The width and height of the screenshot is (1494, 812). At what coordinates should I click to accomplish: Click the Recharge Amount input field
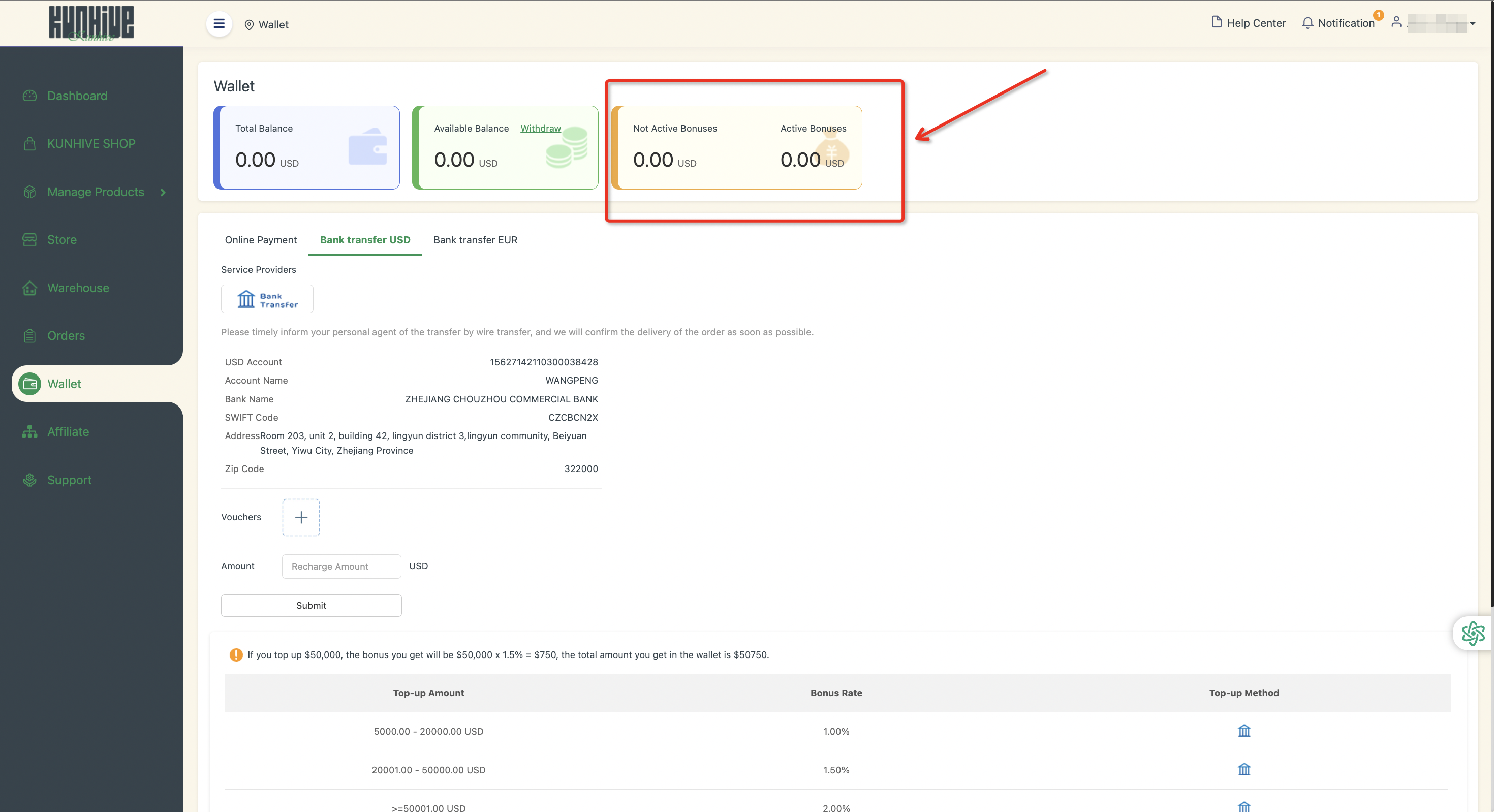click(341, 566)
